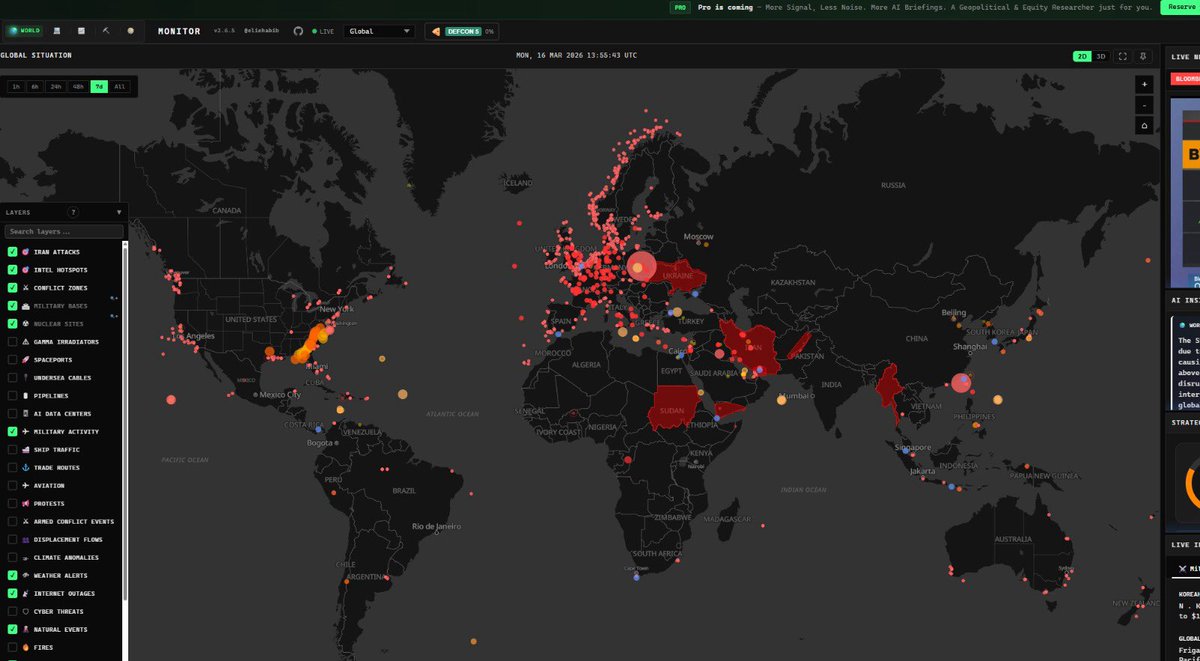Open the Global region dropdown
The image size is (1200, 661).
[x=379, y=31]
